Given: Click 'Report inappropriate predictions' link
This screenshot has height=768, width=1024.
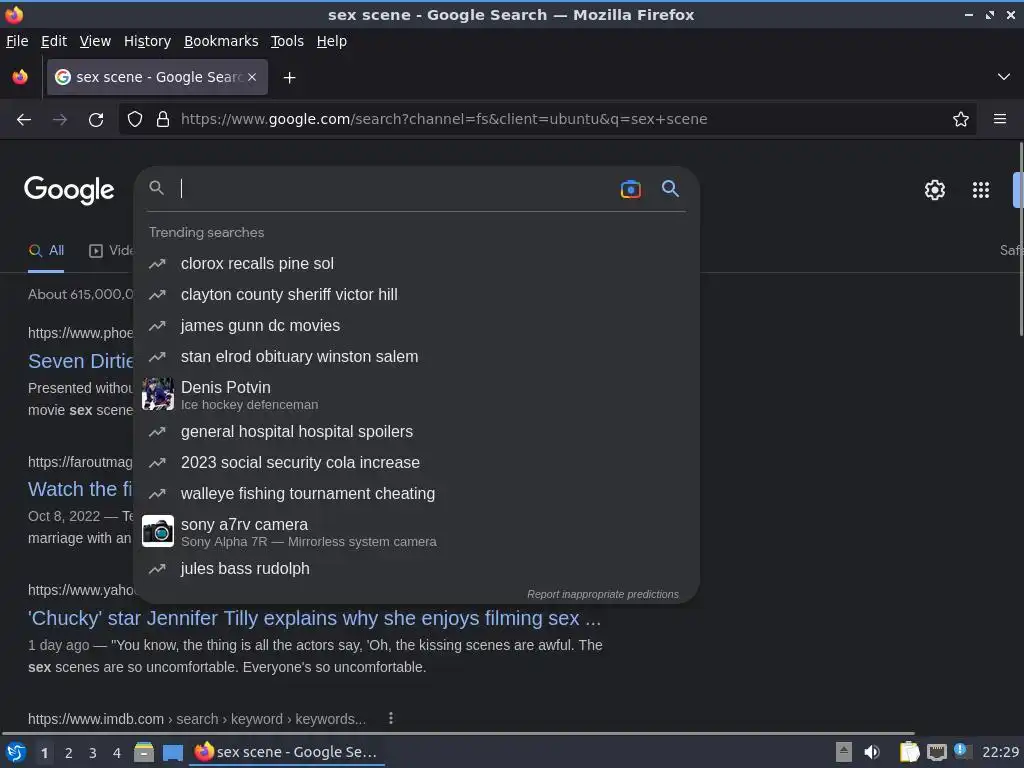Looking at the screenshot, I should 603,594.
